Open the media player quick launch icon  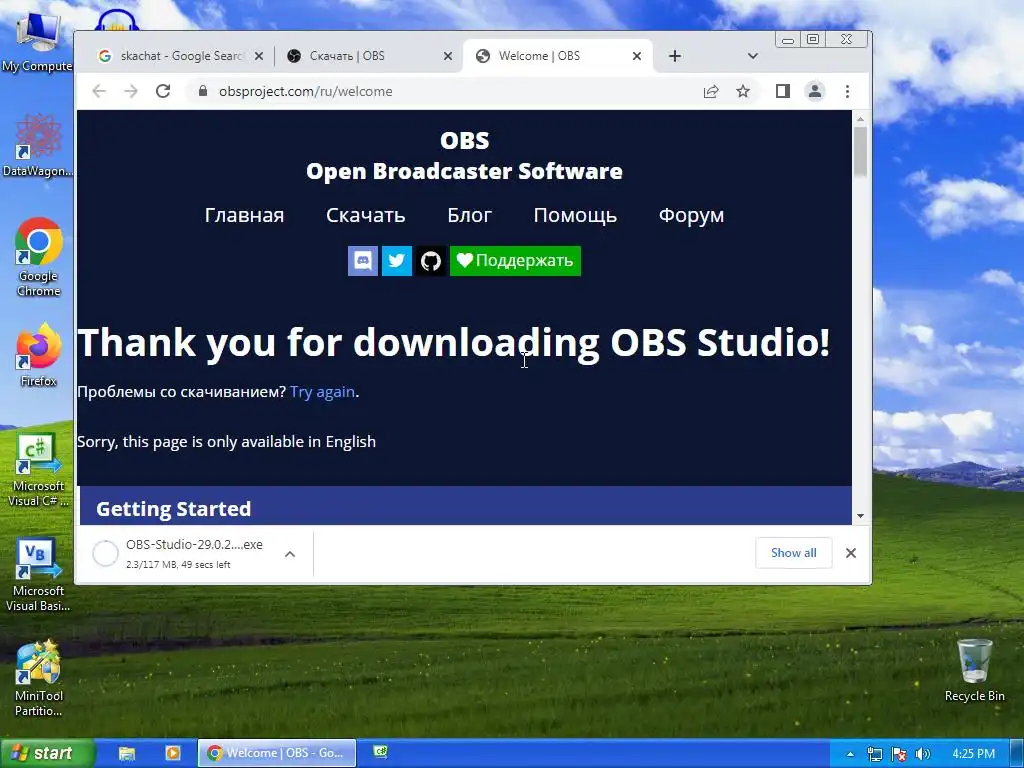click(x=172, y=754)
